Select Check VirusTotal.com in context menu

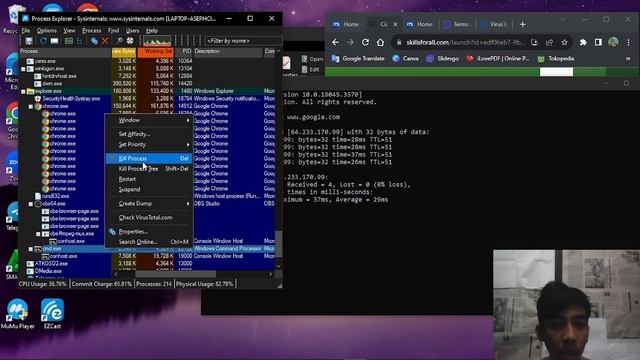(149, 218)
